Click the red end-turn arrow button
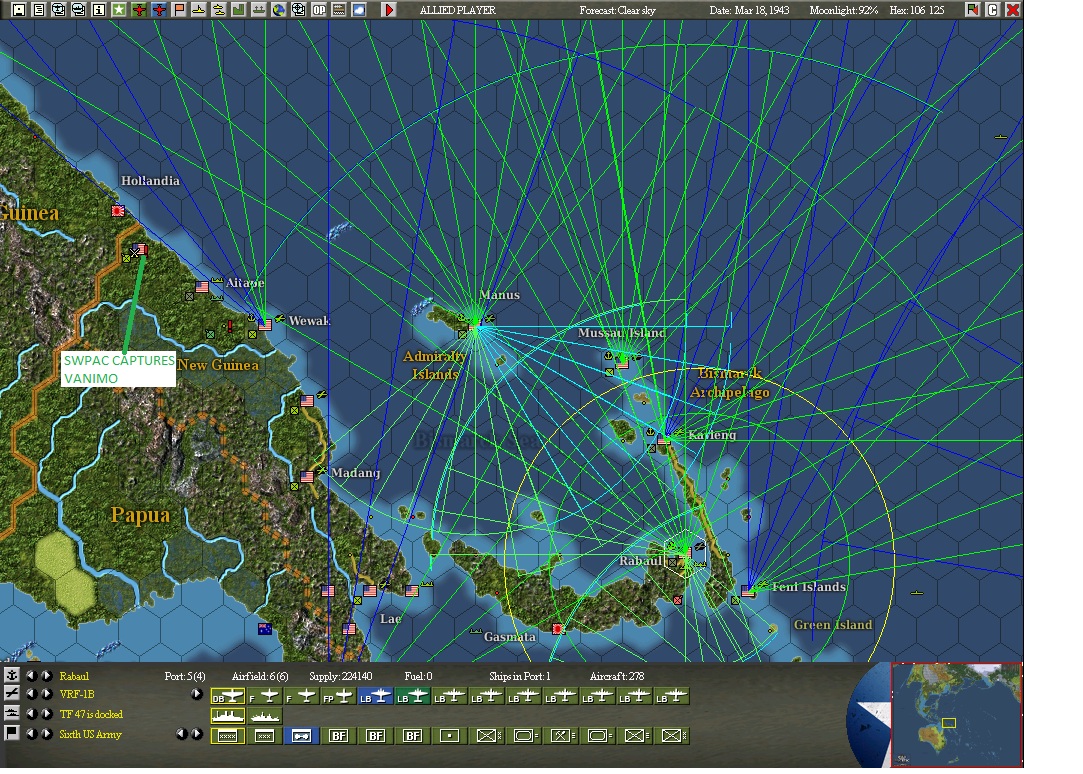The height and width of the screenshot is (774, 1083). 389,9
